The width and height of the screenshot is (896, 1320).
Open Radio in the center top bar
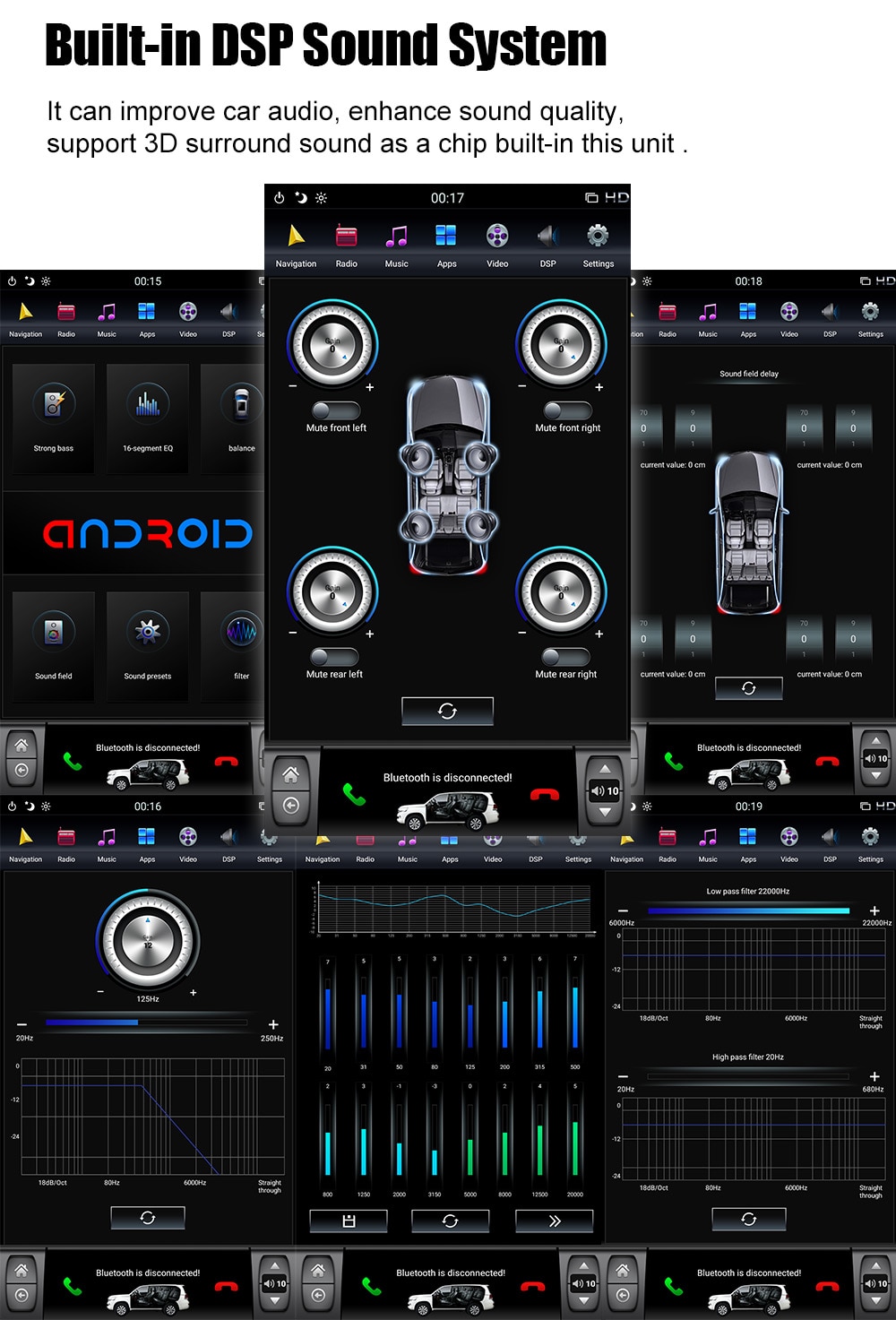(347, 246)
